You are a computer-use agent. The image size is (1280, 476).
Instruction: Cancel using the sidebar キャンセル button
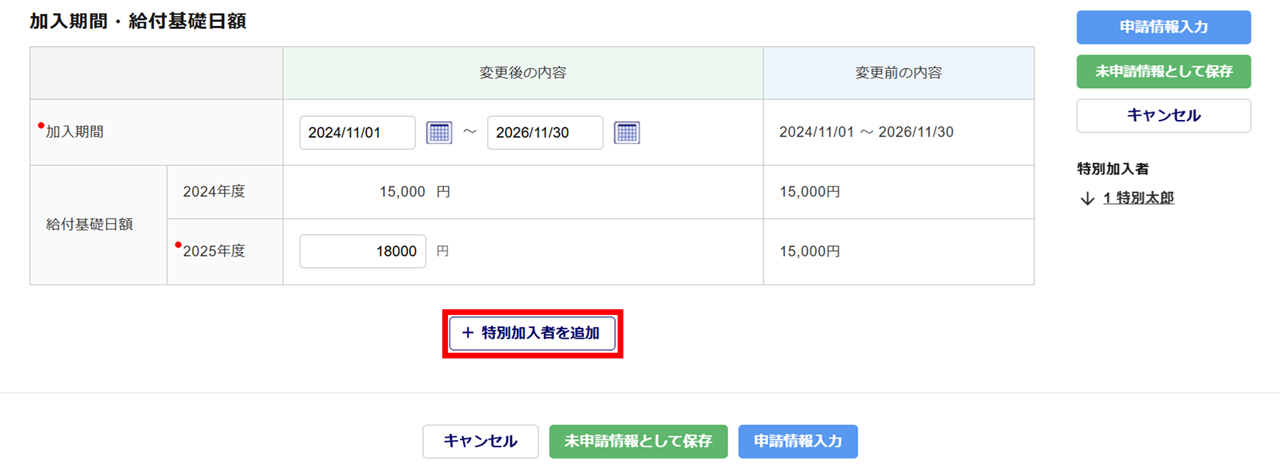coord(1163,116)
